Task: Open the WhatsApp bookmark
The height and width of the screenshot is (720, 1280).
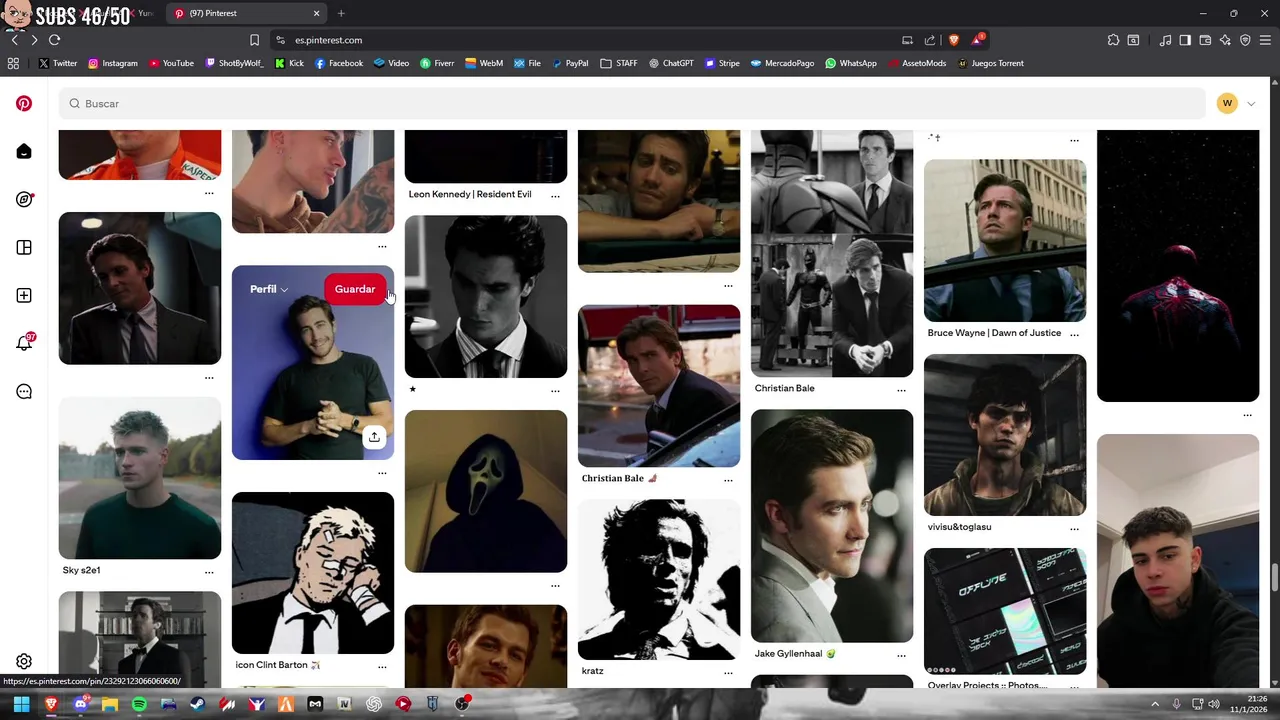Action: coord(851,63)
